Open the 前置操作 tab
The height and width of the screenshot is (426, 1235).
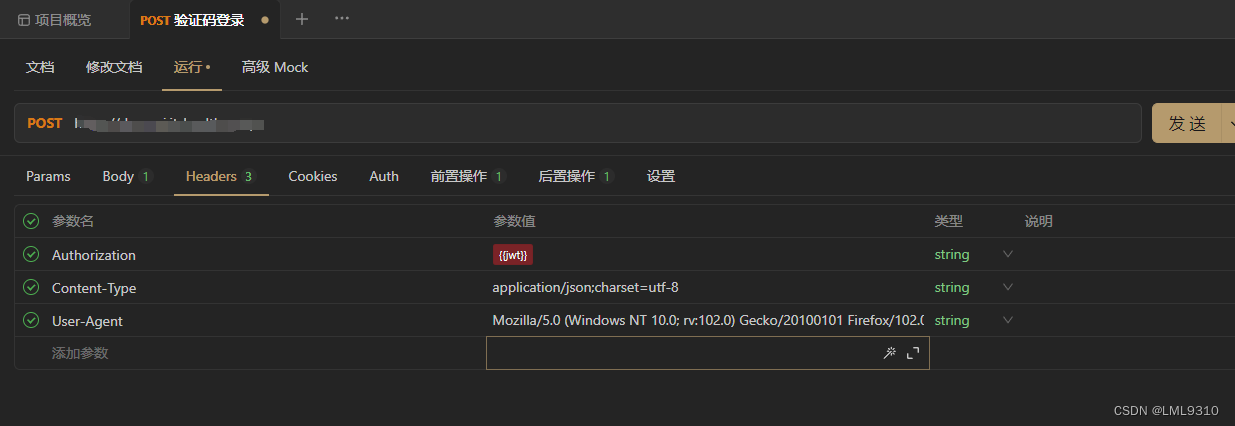(468, 176)
